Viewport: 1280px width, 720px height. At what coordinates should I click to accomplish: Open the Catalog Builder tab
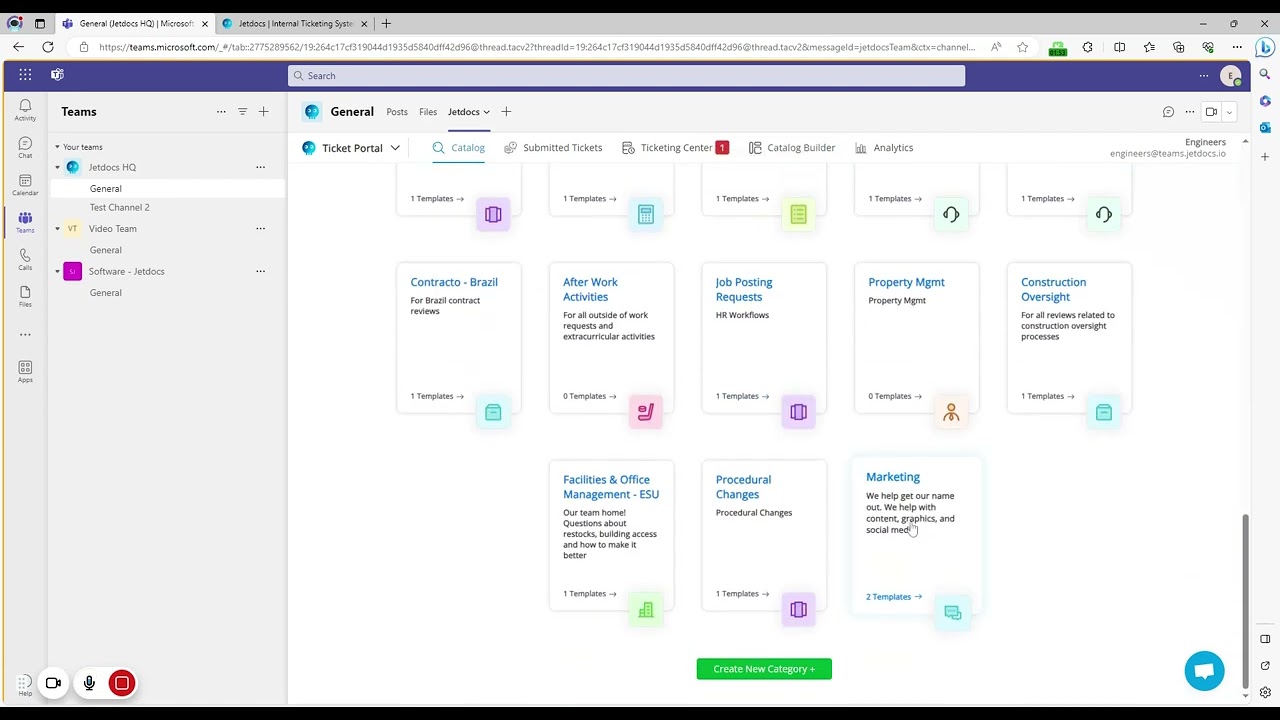(792, 148)
